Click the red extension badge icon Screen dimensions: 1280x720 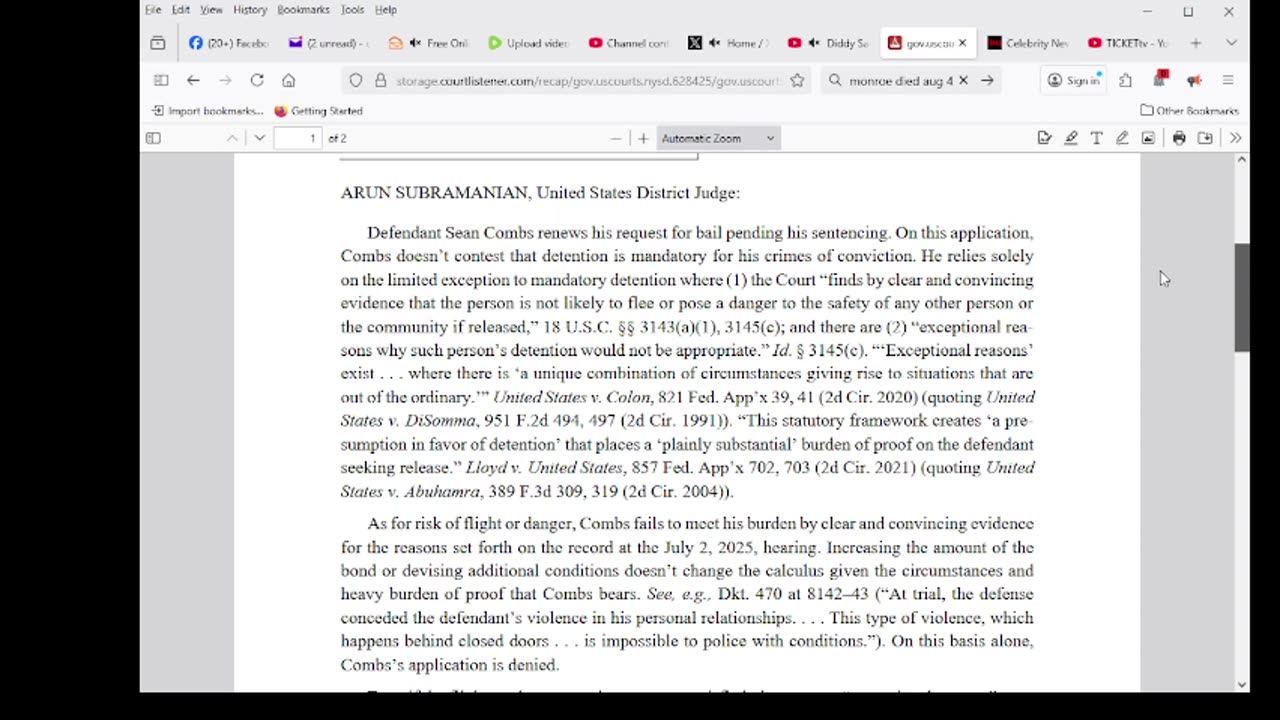tap(1160, 79)
